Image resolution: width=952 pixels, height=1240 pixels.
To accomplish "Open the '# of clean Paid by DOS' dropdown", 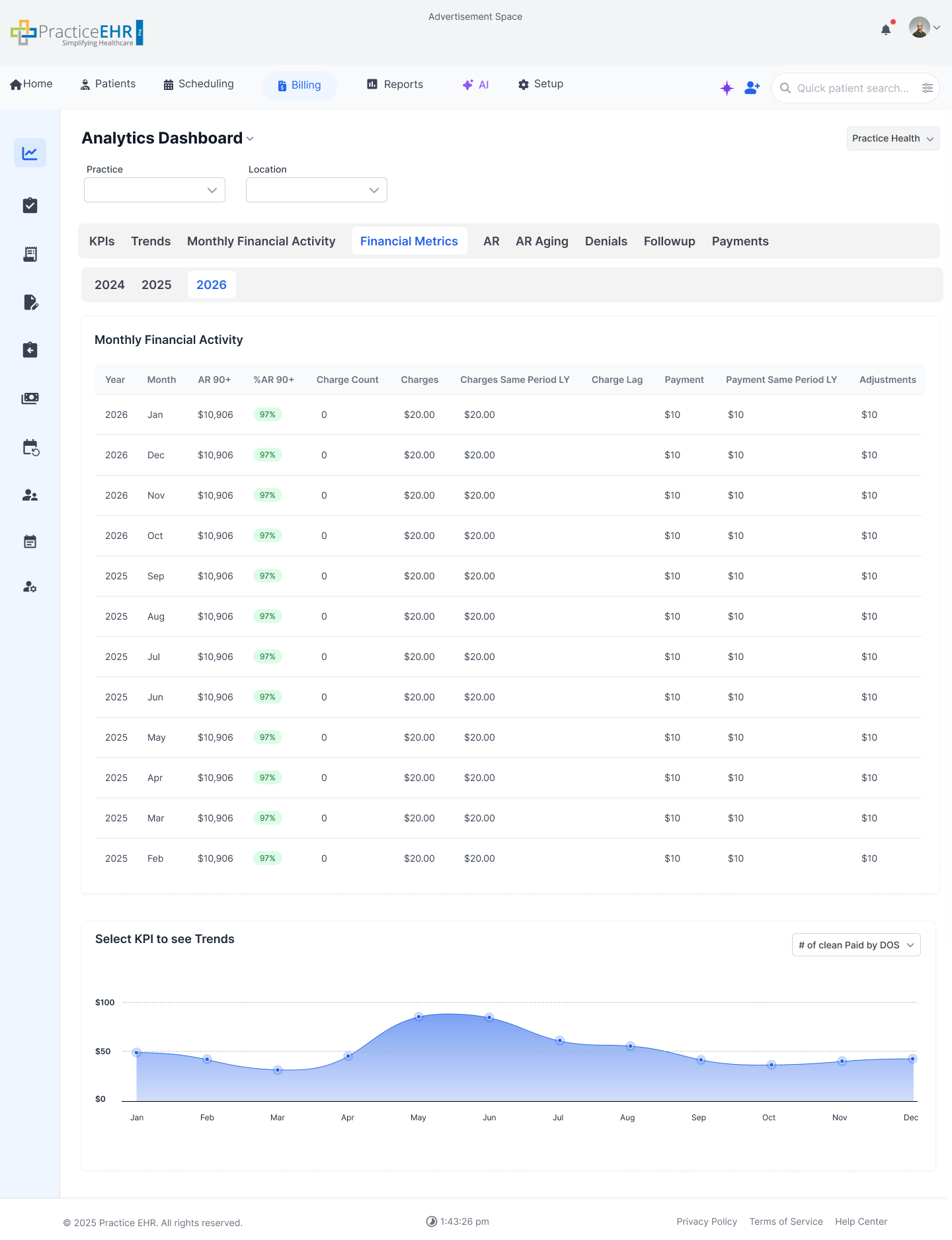I will tap(856, 945).
